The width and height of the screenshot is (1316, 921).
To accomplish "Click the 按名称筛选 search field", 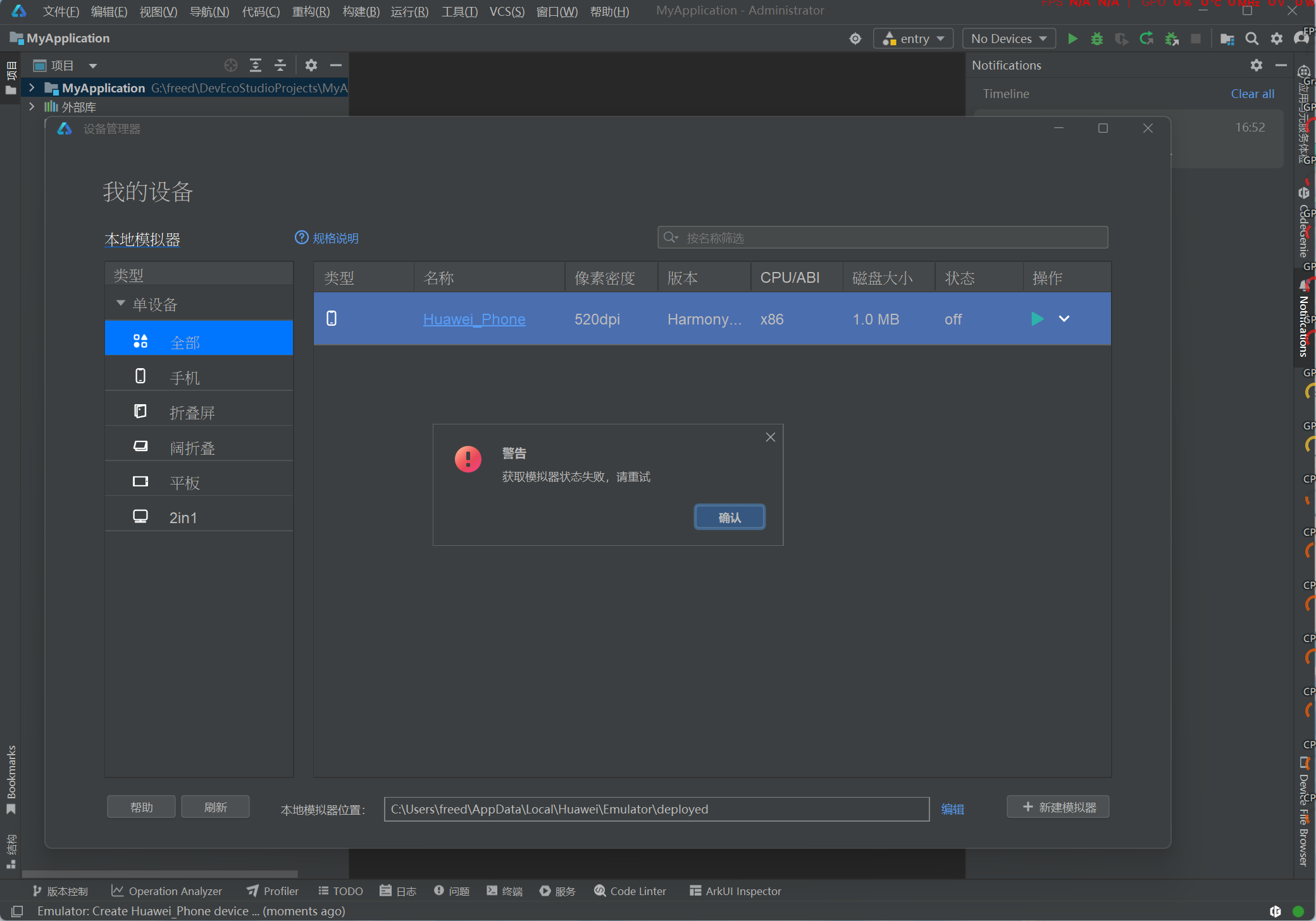I will pos(883,237).
